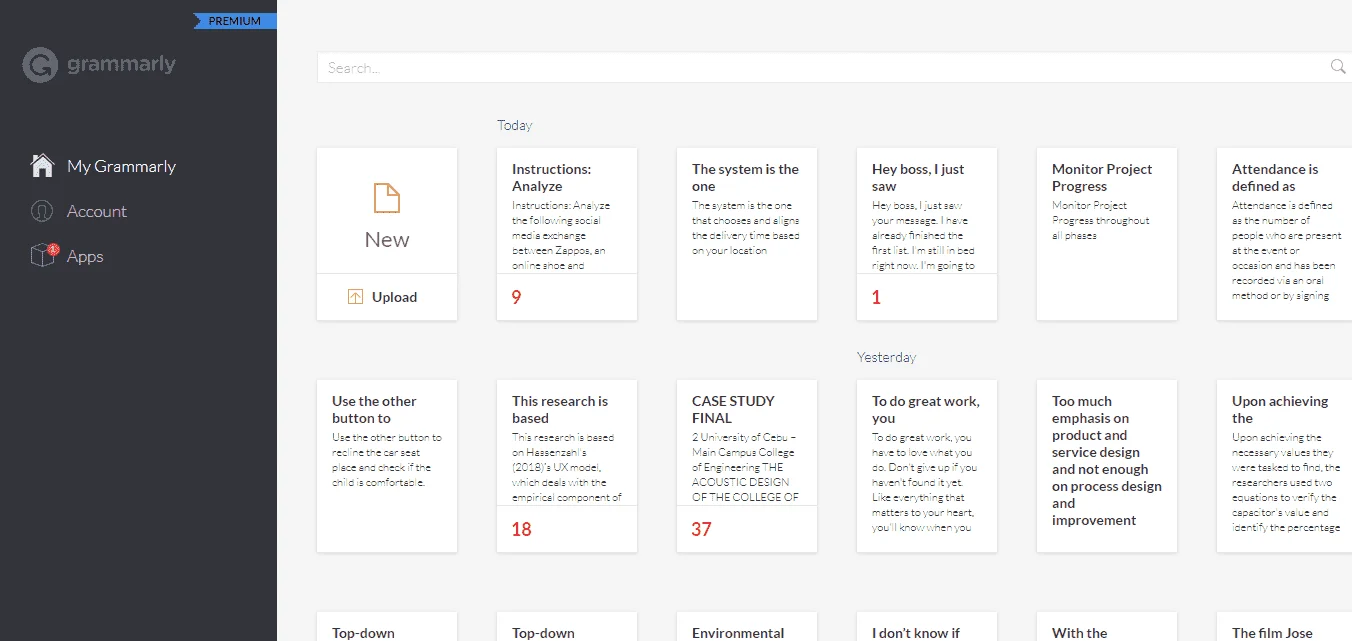
Task: Open the 'Hey boss, I just saw' document
Action: click(927, 234)
